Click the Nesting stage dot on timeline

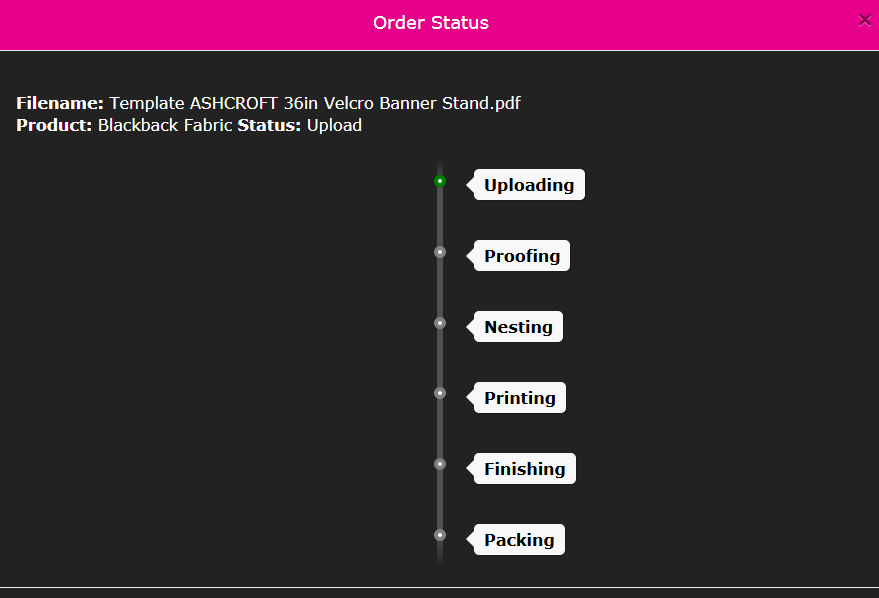point(440,323)
